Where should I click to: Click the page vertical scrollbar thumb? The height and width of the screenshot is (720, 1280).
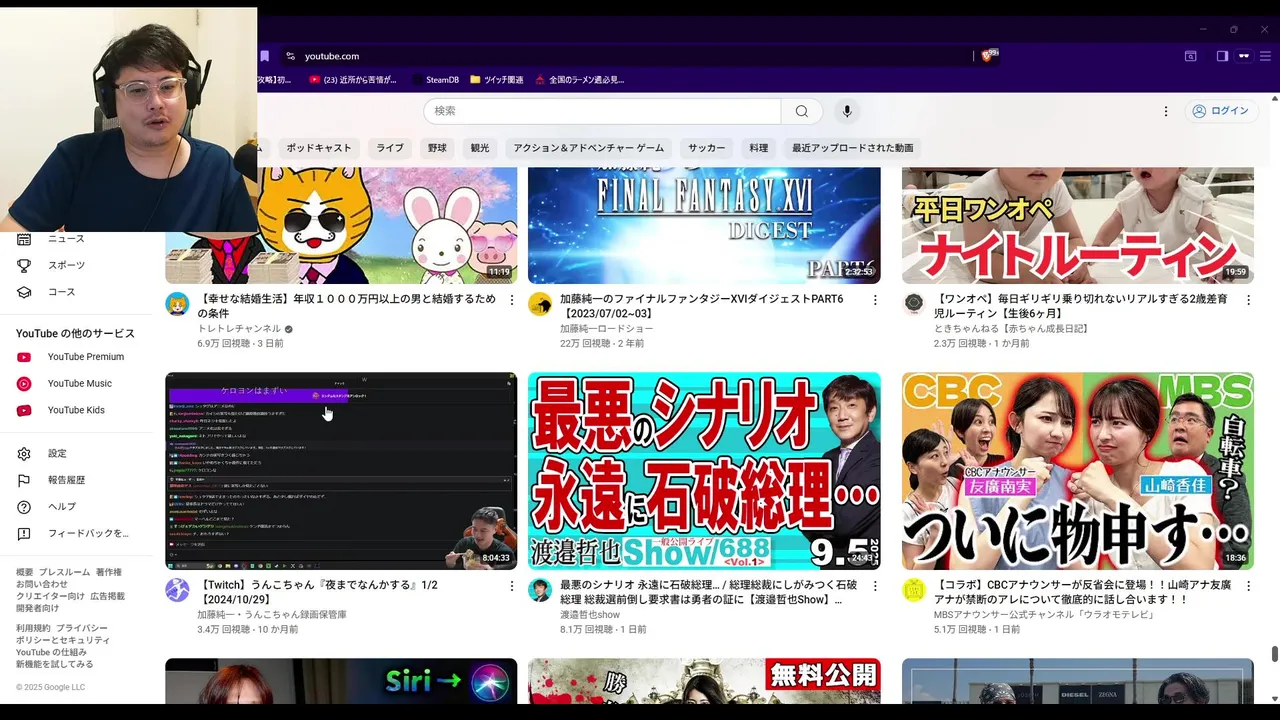1274,654
